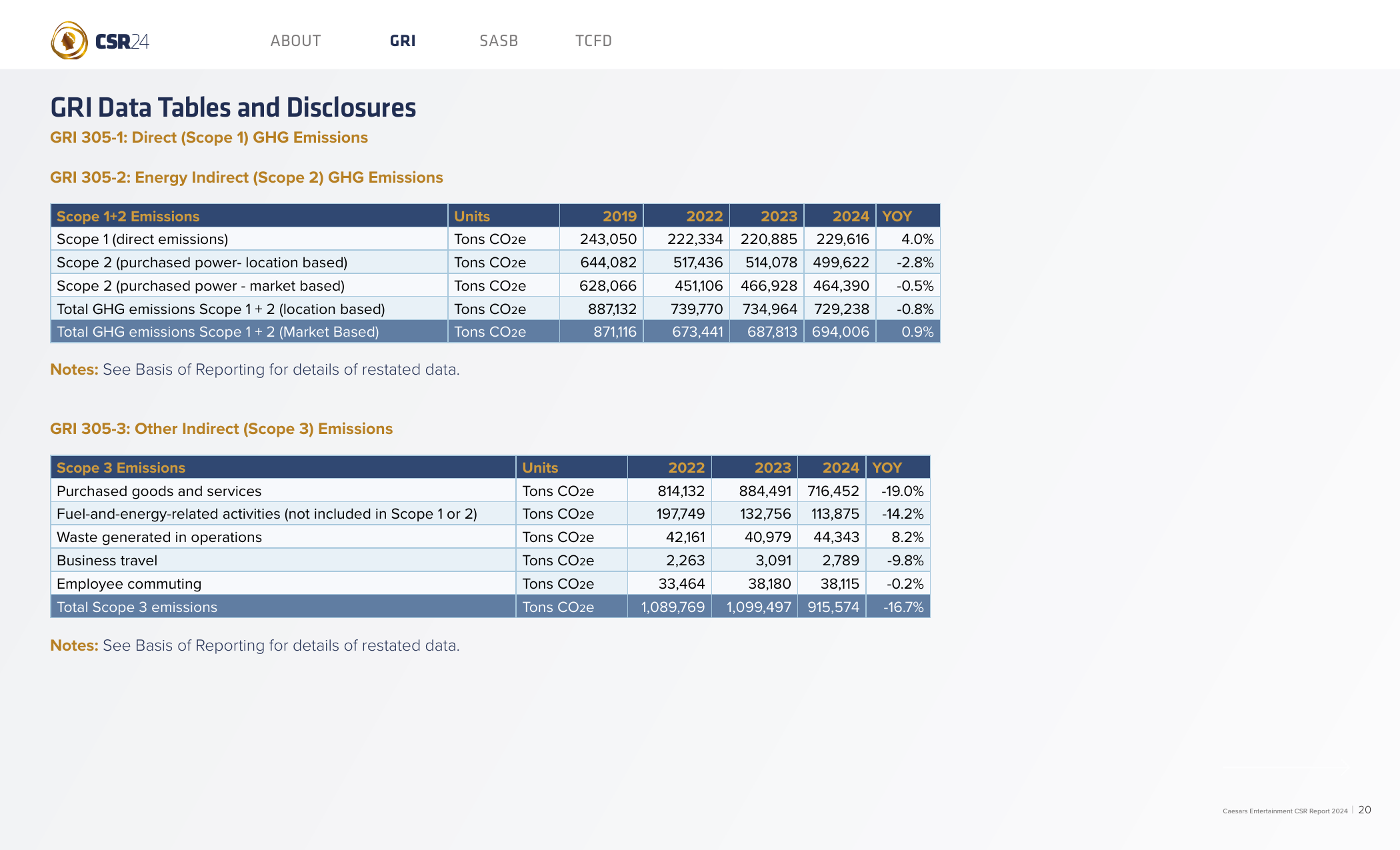Select Scope 2 location based row label
This screenshot has width=1400, height=850.
tap(202, 262)
